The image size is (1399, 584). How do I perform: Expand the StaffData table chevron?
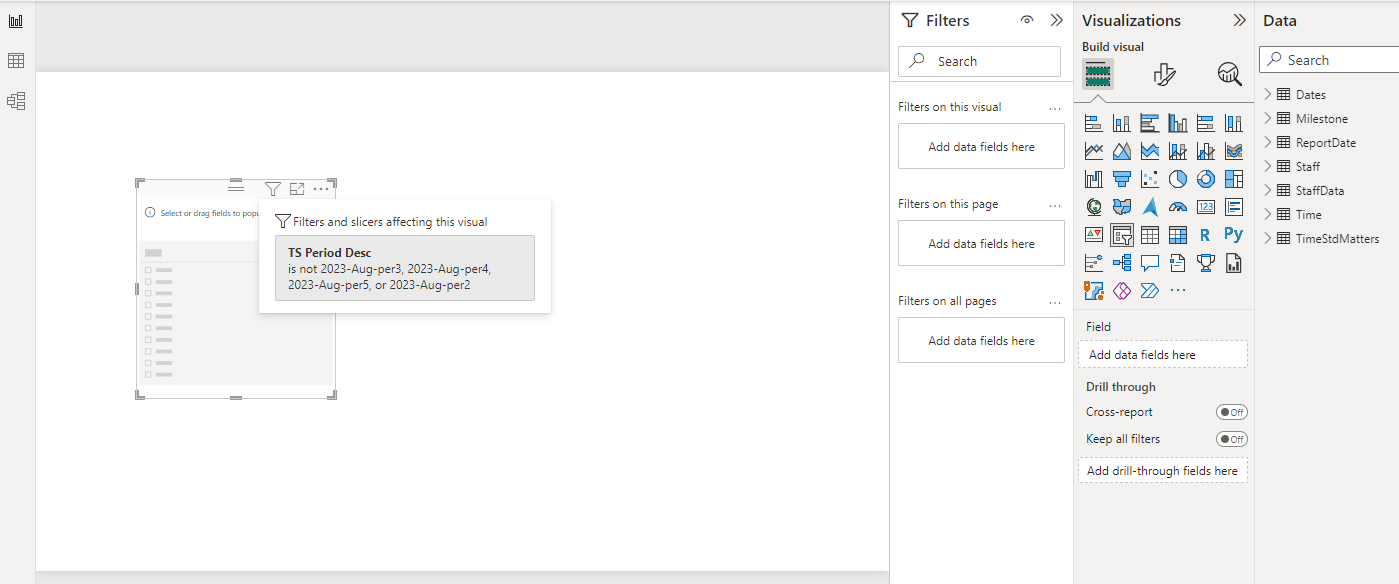click(x=1268, y=190)
